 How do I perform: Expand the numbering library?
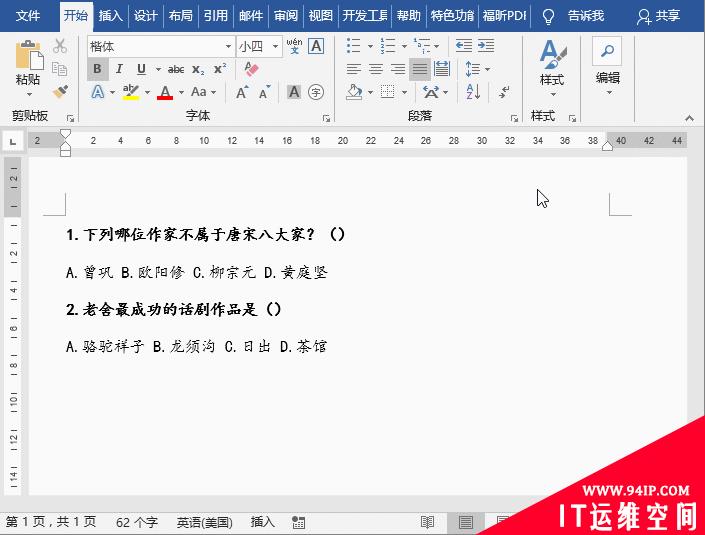click(x=404, y=46)
